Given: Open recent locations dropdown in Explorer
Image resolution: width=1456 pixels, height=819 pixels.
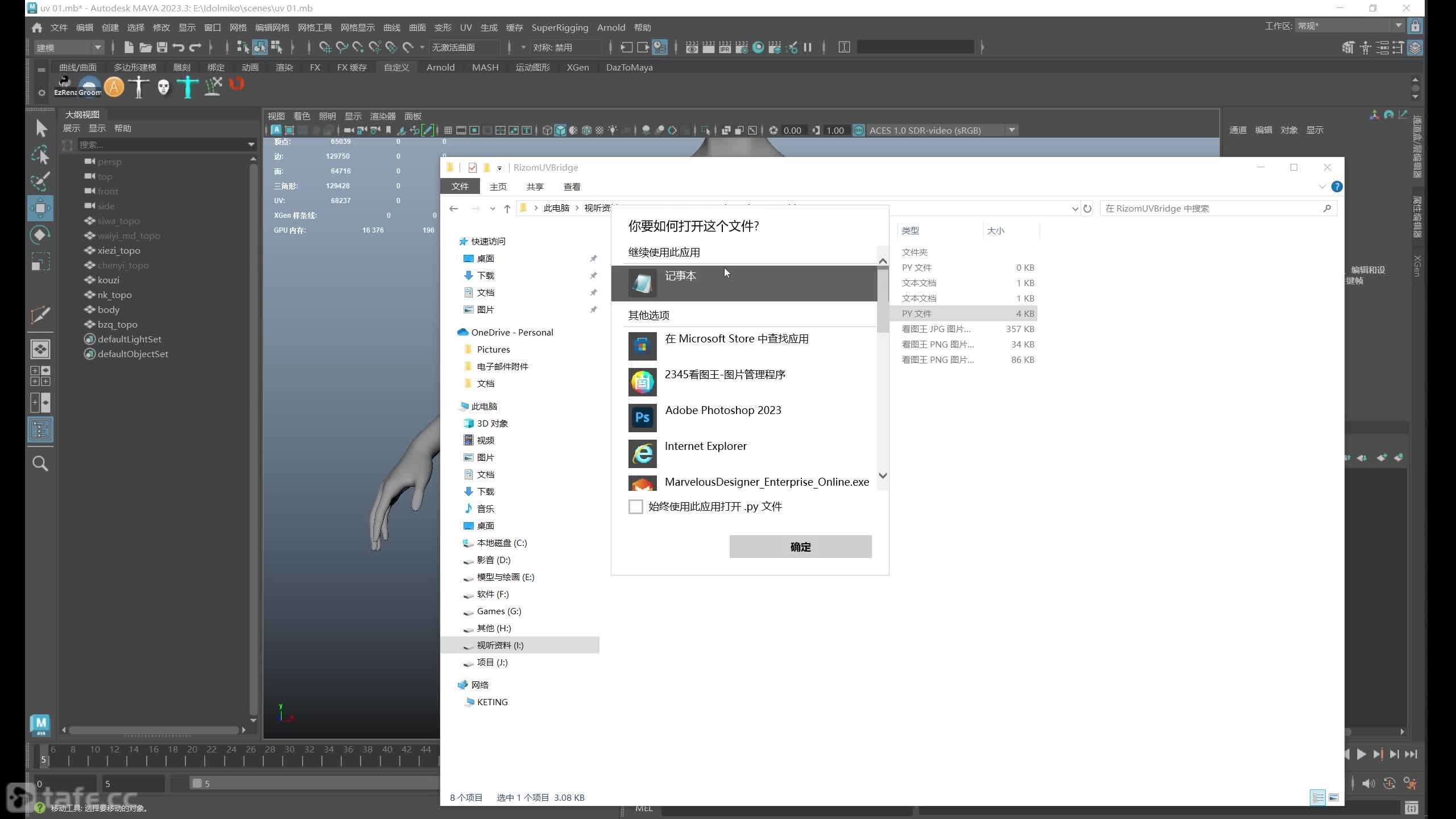Looking at the screenshot, I should click(x=493, y=209).
